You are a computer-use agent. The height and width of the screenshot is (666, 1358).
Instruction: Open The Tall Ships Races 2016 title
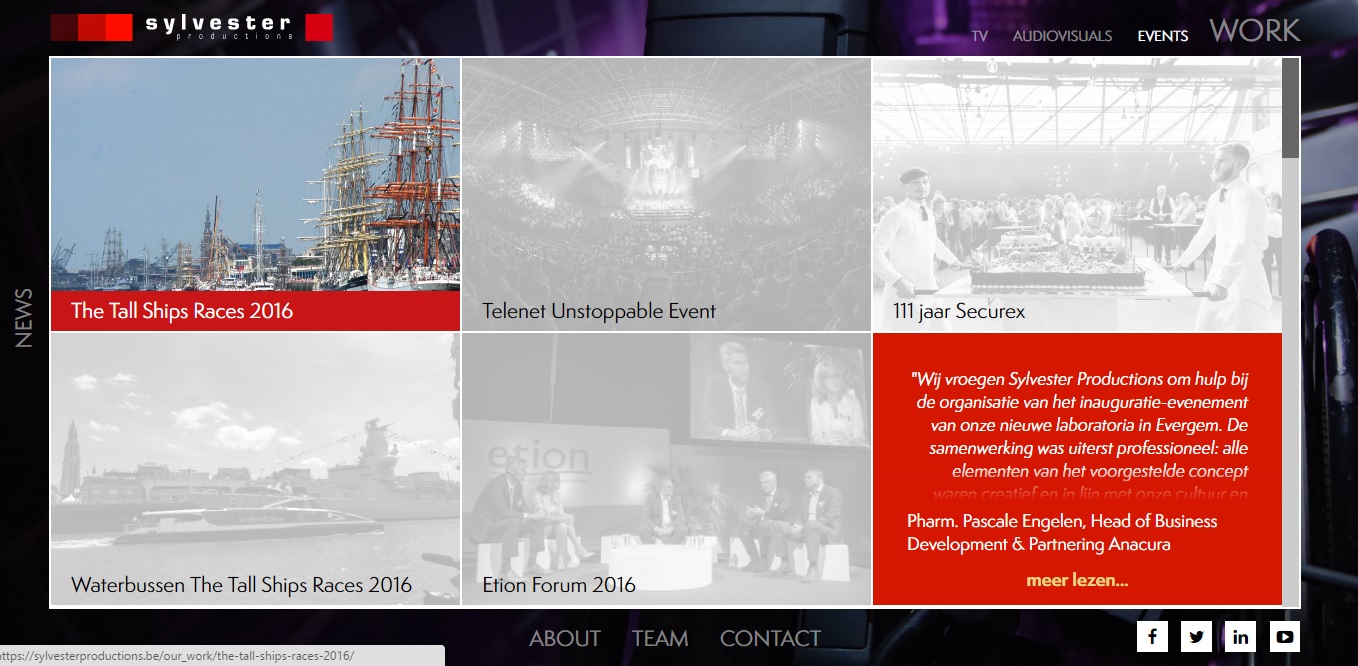pos(182,311)
